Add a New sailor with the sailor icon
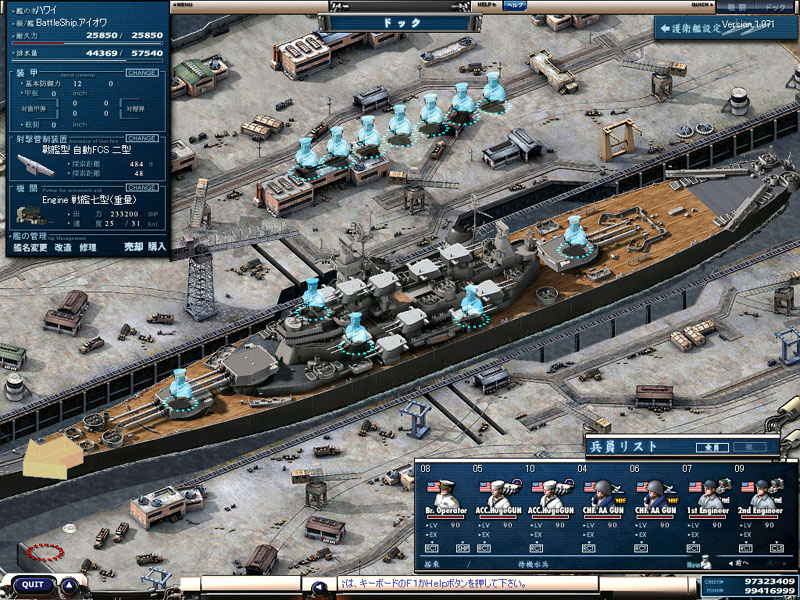 (700, 563)
